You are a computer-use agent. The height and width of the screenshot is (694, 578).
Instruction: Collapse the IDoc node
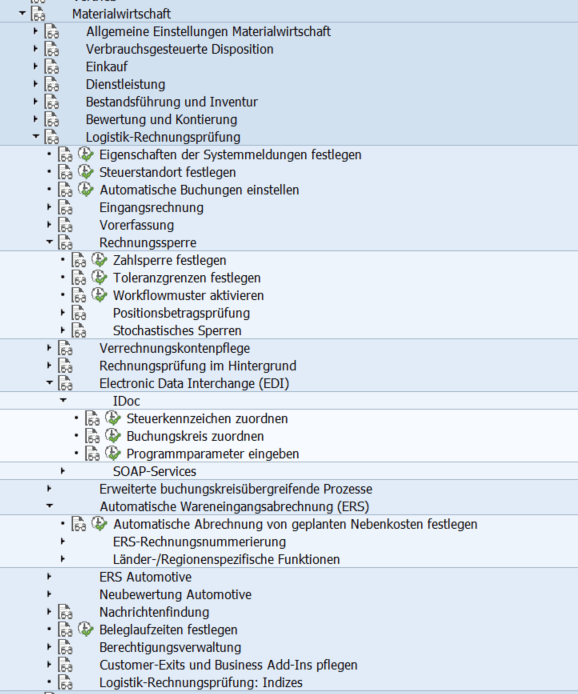pos(63,400)
